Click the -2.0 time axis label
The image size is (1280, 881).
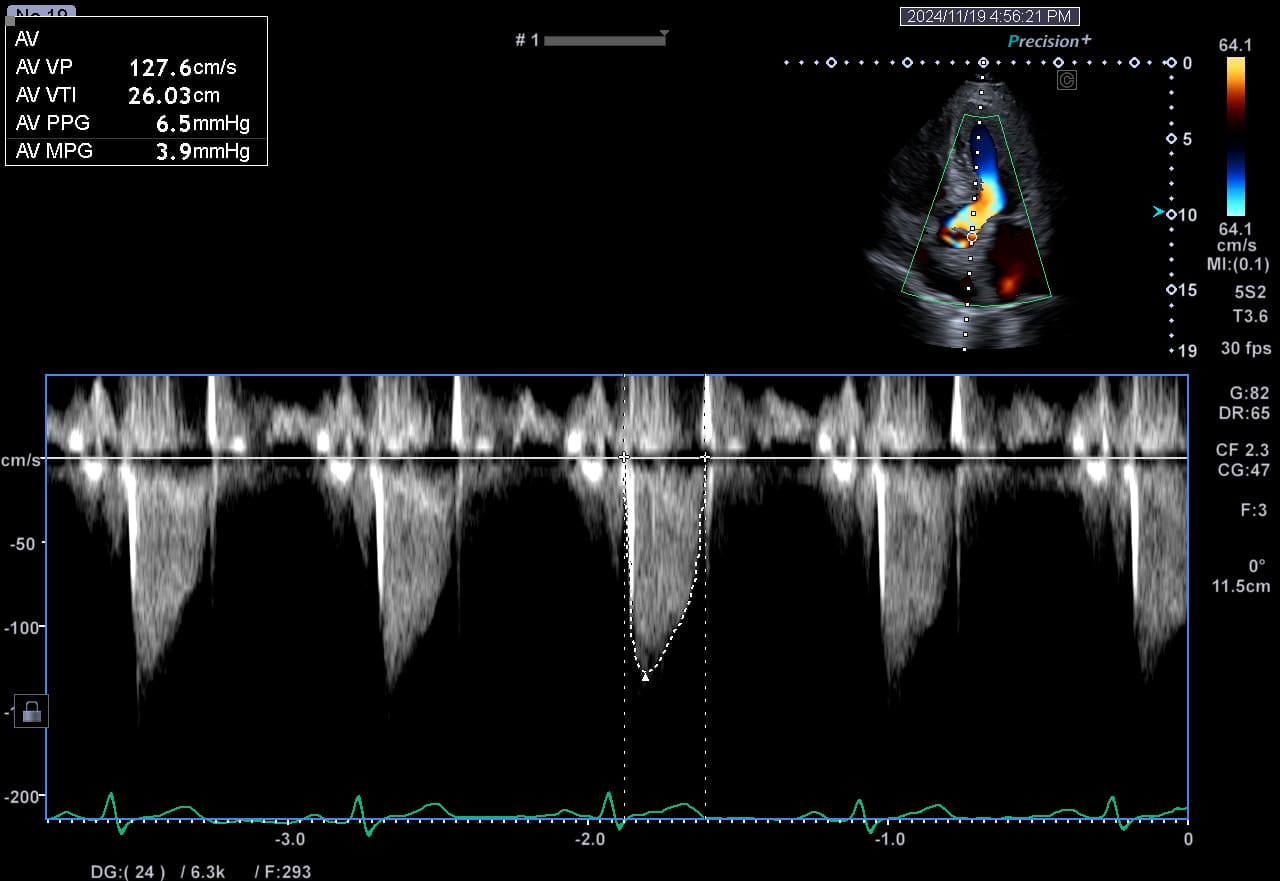pyautogui.click(x=591, y=839)
